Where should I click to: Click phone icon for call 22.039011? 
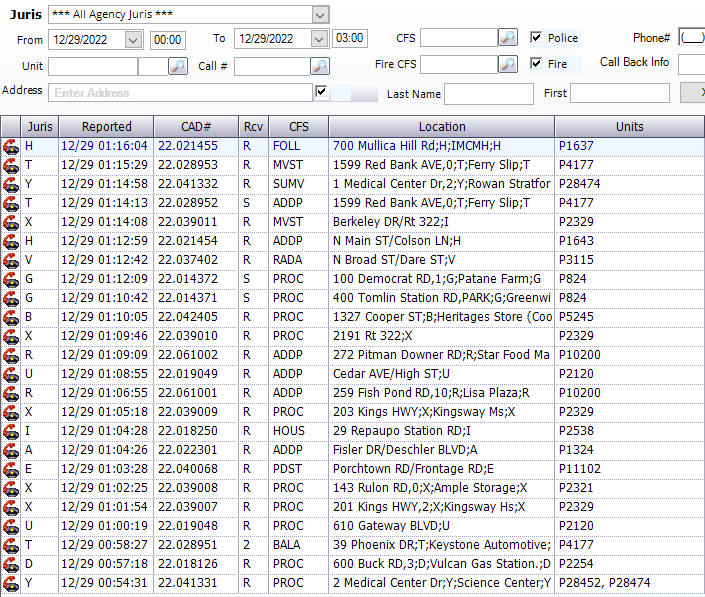pyautogui.click(x=11, y=223)
